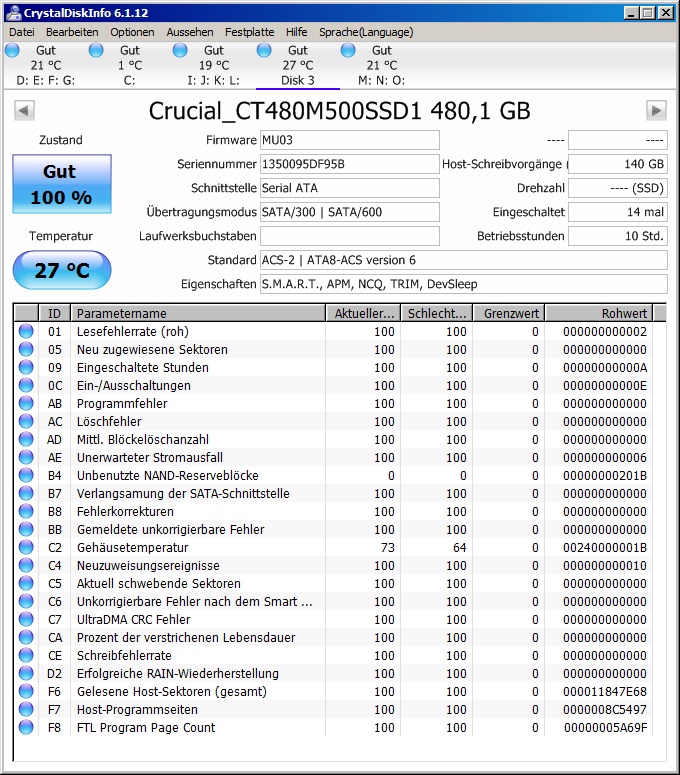Image resolution: width=680 pixels, height=775 pixels.
Task: Click status orb of Eingeschaltete Stunden row
Action: pos(26,367)
